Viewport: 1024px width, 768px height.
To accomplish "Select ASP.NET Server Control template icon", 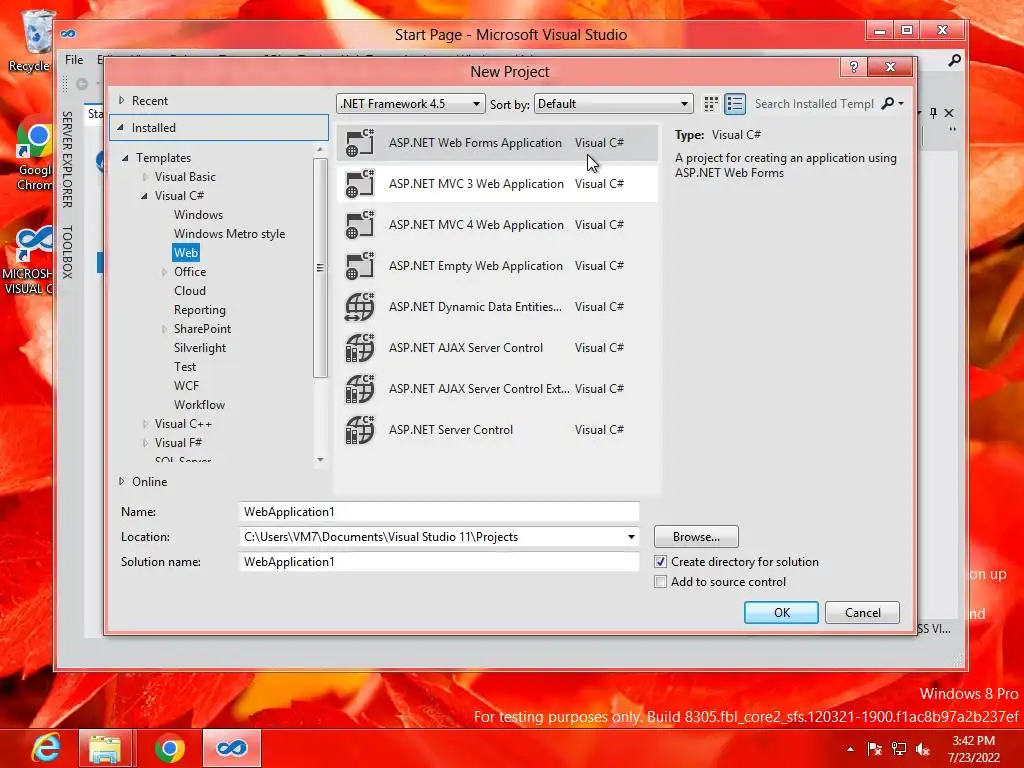I will tap(359, 430).
